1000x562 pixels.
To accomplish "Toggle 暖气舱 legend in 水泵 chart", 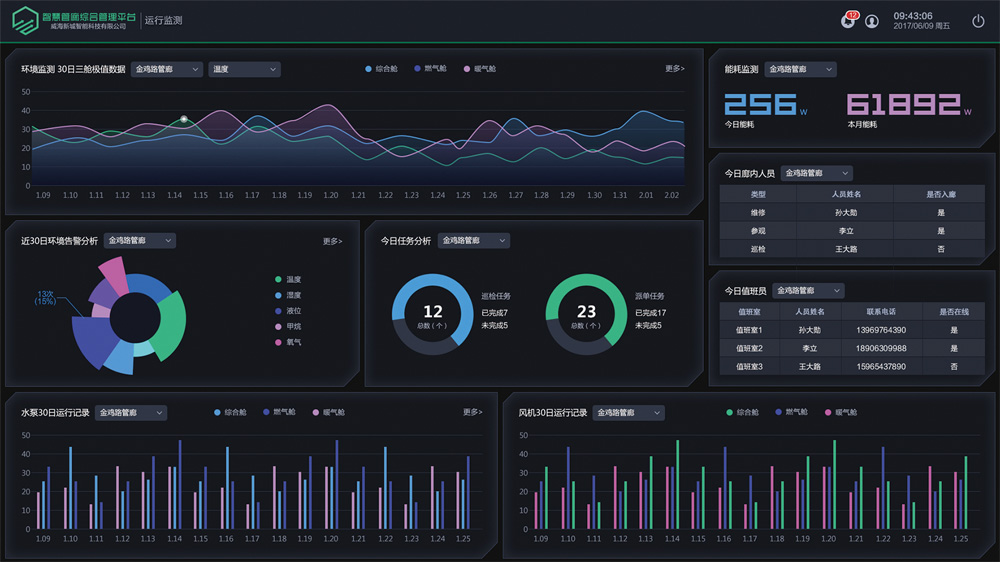I will click(328, 413).
